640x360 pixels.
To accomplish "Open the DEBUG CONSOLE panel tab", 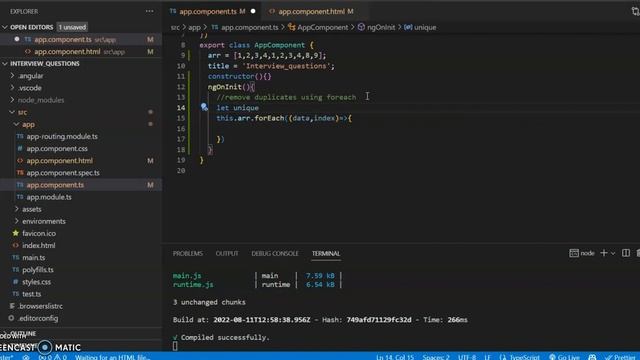I will point(275,253).
